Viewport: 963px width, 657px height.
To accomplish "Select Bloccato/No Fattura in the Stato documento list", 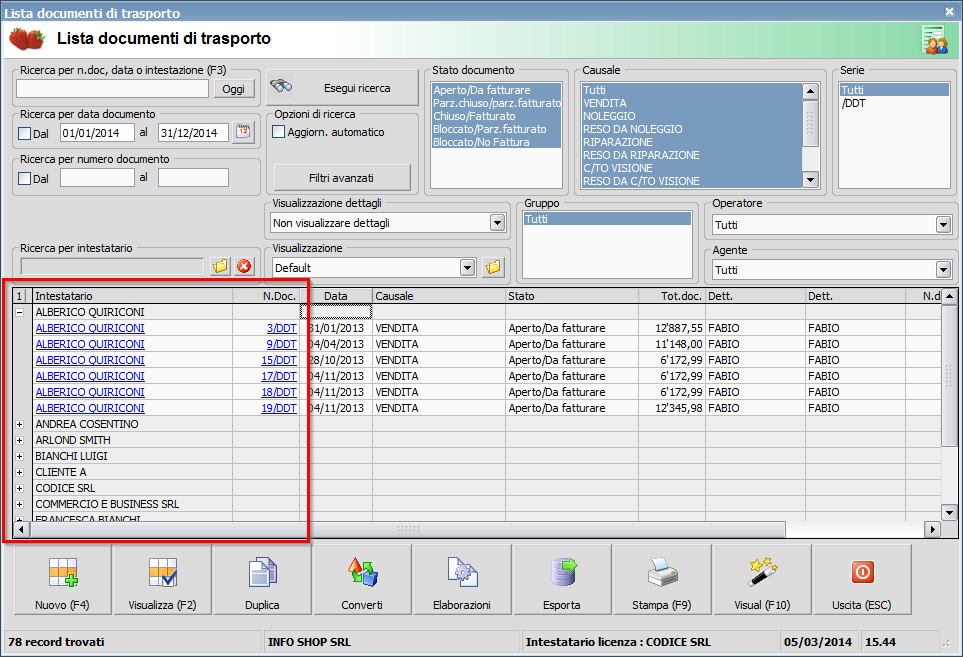I will (496, 142).
